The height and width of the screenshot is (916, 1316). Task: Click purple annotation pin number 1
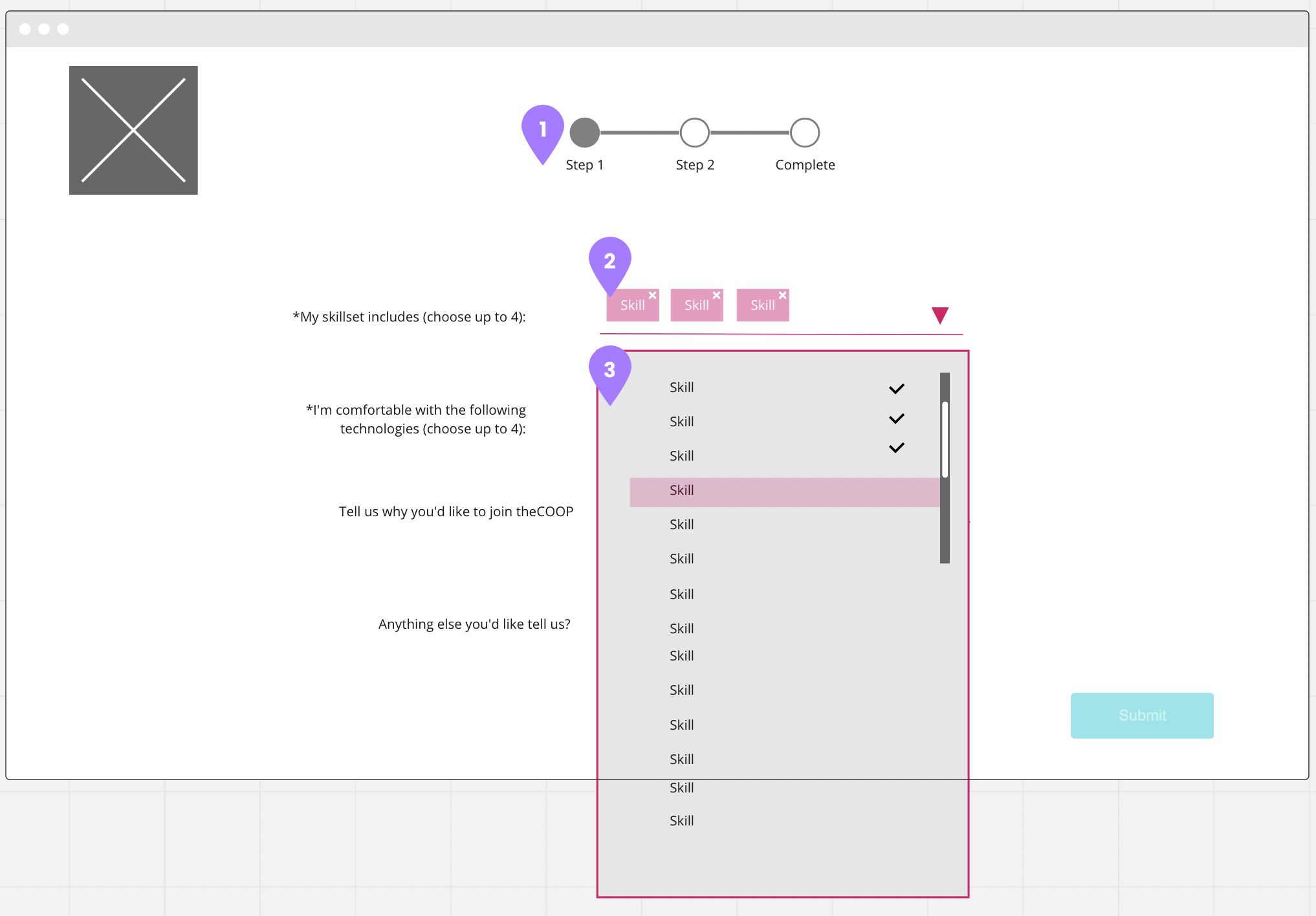click(542, 129)
